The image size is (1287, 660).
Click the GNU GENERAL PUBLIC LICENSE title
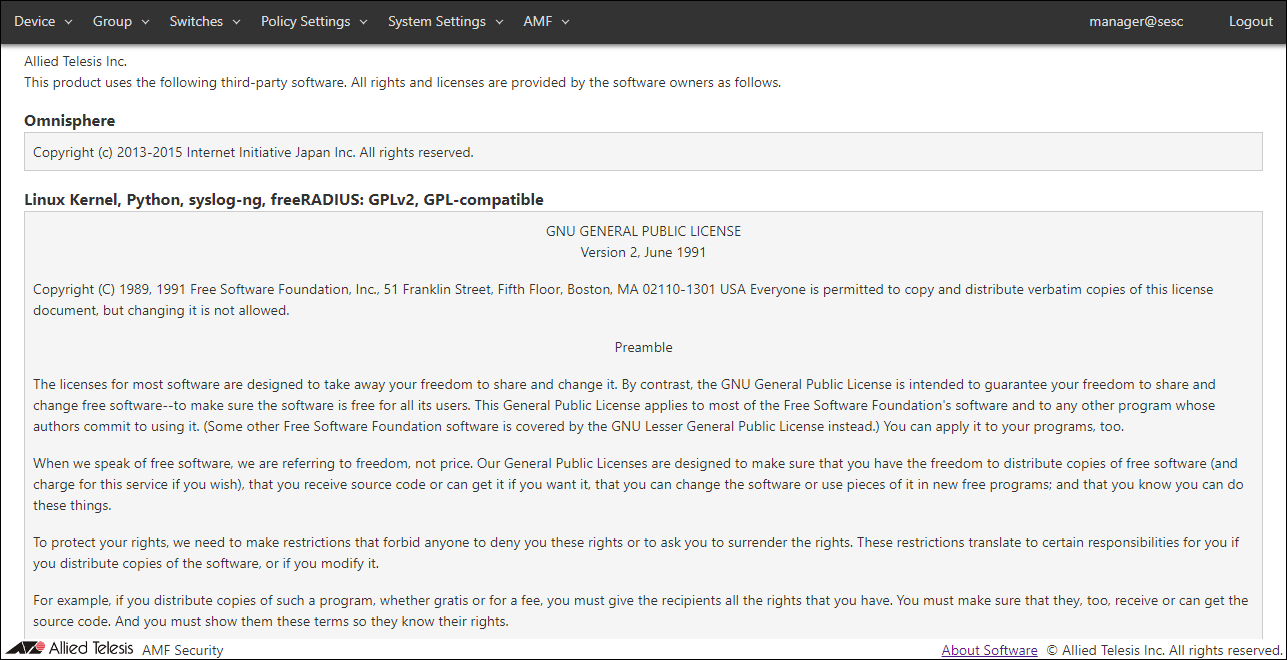643,231
